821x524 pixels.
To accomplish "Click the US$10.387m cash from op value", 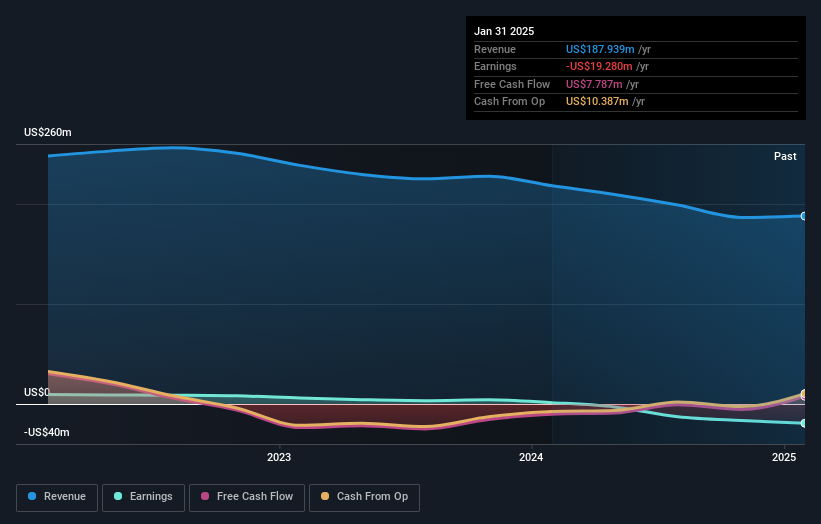I will click(x=597, y=102).
